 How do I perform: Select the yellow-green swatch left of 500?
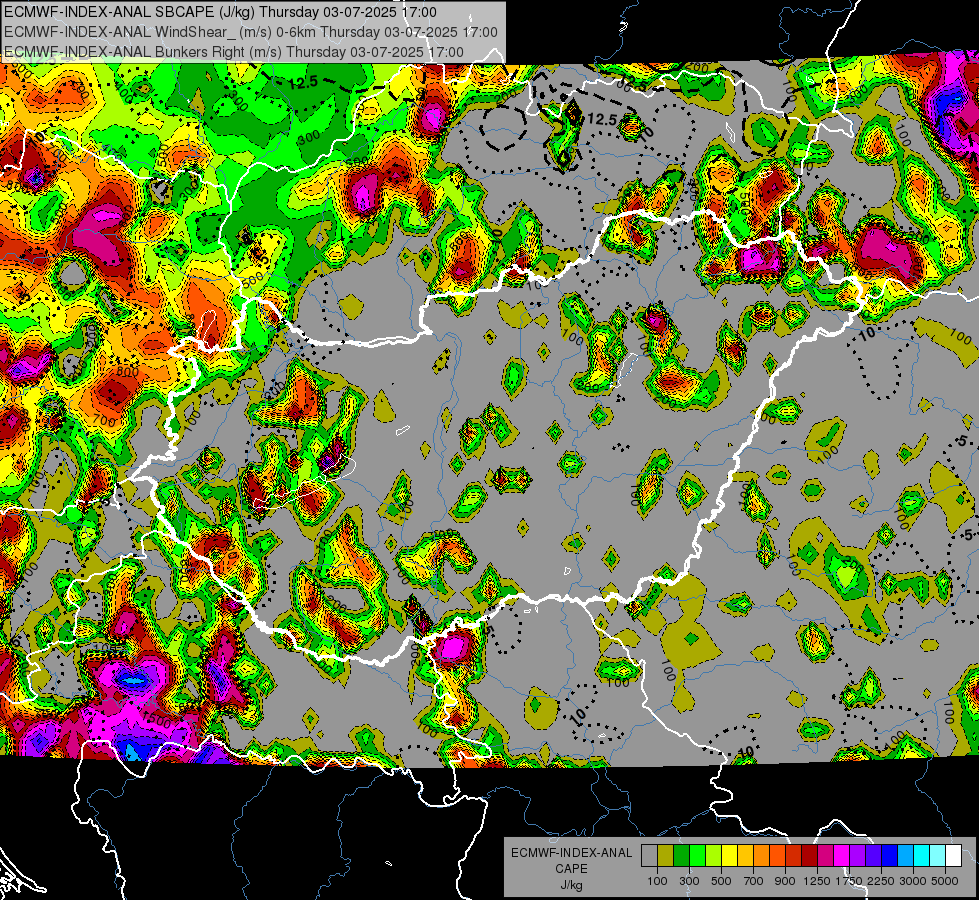pyautogui.click(x=714, y=855)
